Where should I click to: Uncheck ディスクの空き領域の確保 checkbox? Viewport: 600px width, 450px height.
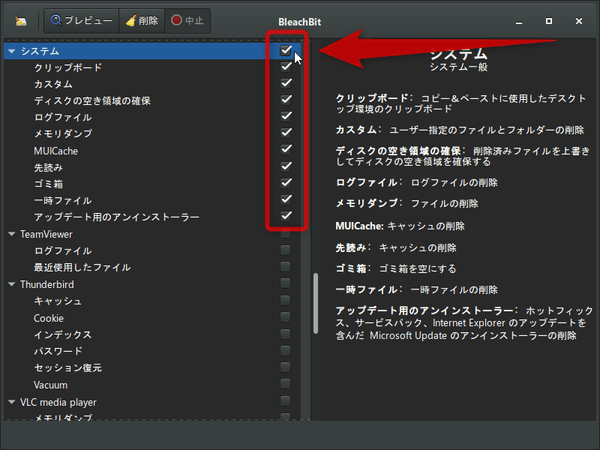tap(286, 99)
